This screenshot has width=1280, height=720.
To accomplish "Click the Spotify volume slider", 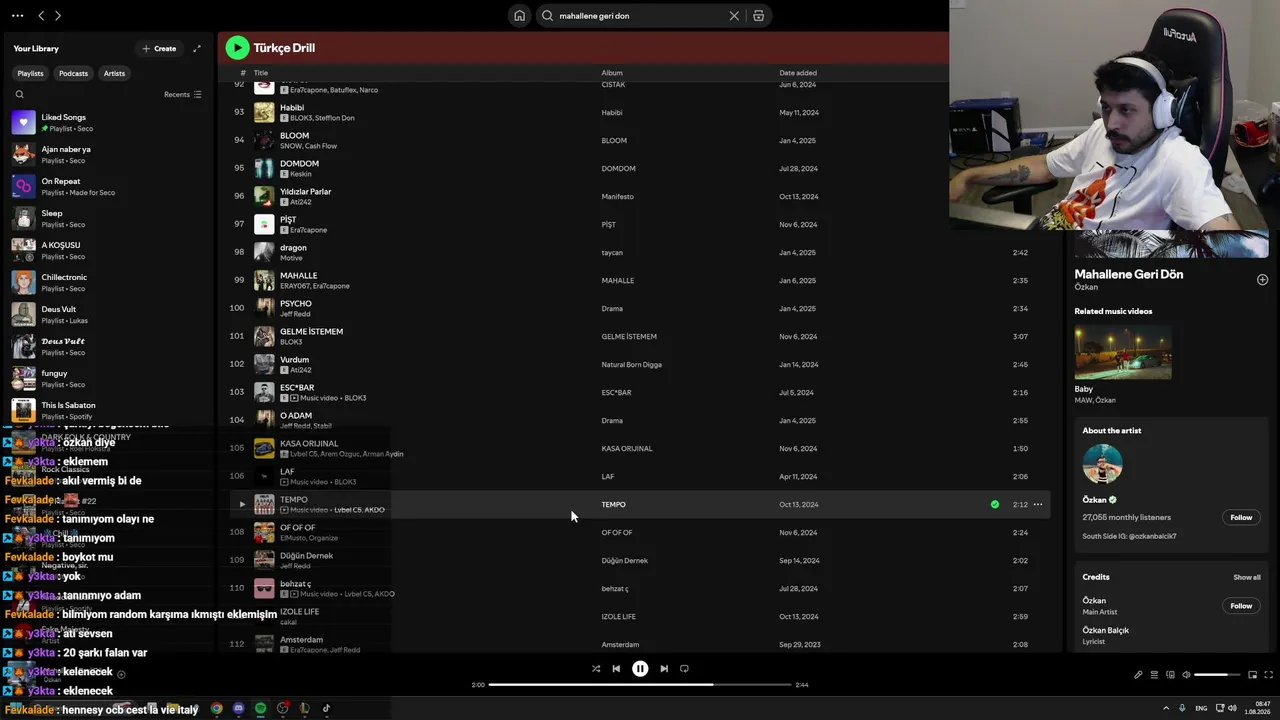I will pos(1217,675).
